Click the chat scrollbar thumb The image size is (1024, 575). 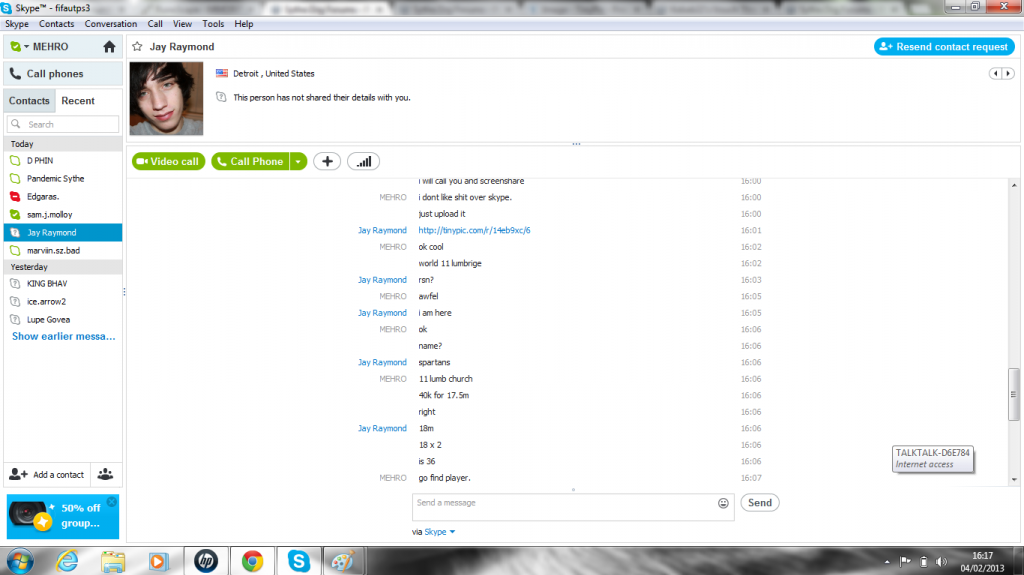click(x=1014, y=394)
